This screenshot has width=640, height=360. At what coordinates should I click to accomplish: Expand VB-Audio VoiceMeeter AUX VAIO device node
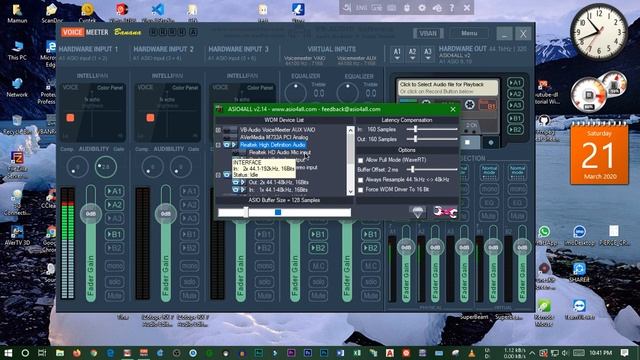click(x=218, y=130)
